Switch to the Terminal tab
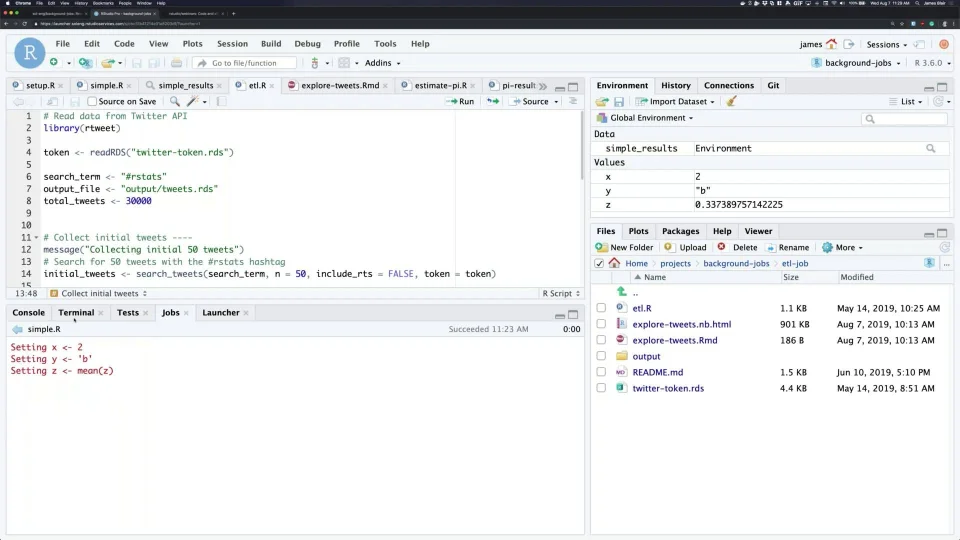This screenshot has height=540, width=960. [x=76, y=312]
